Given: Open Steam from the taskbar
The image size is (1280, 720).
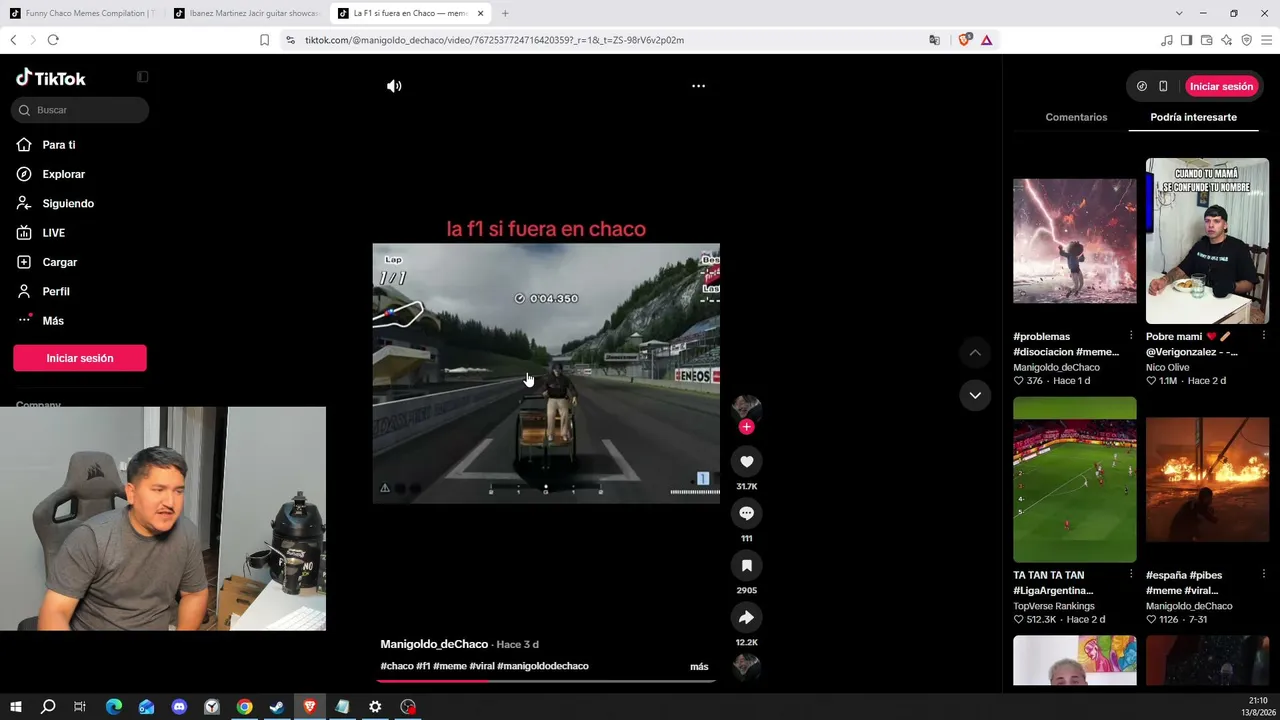Looking at the screenshot, I should click(277, 707).
